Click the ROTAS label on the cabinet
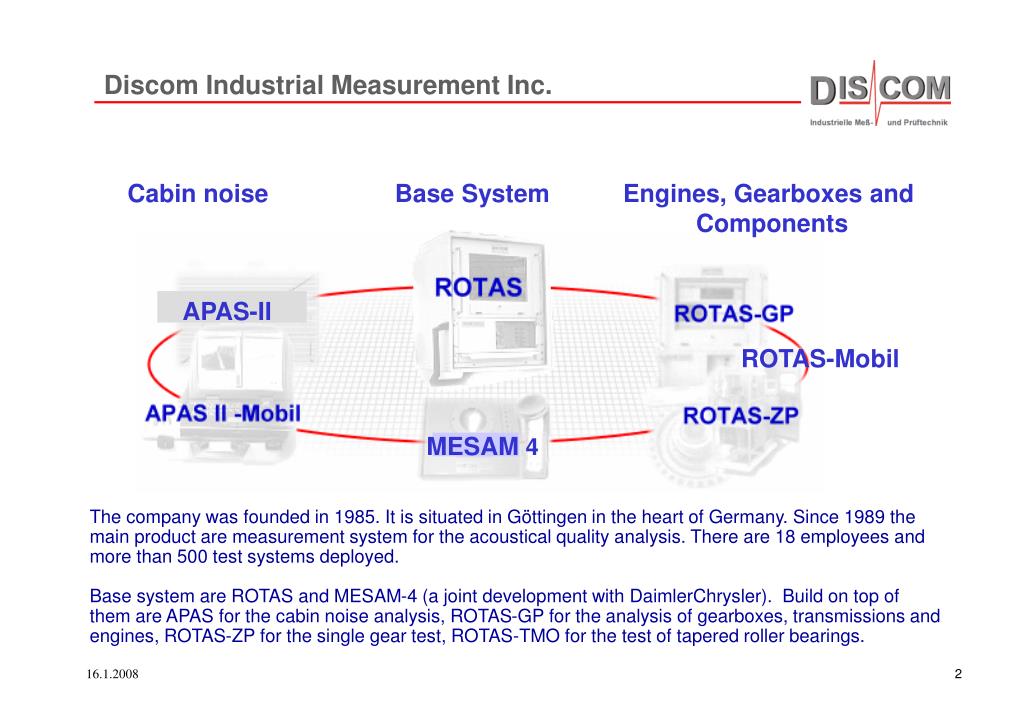The width and height of the screenshot is (1023, 708). tap(478, 287)
